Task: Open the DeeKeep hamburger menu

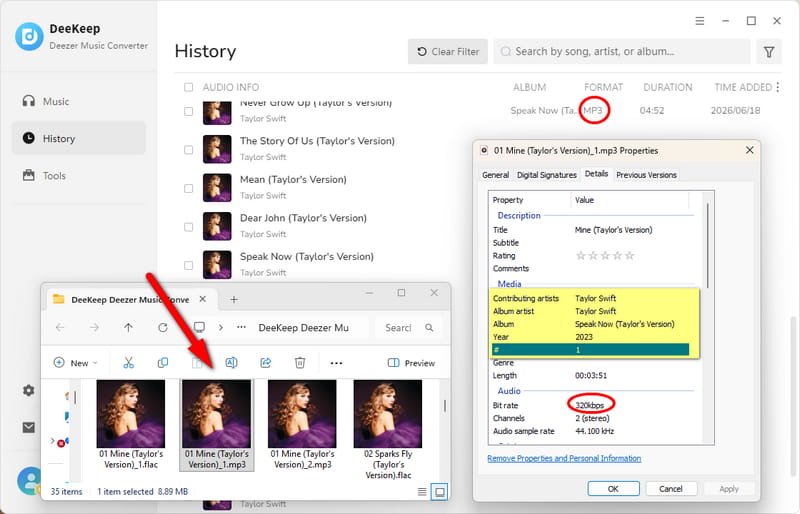Action: (x=699, y=21)
